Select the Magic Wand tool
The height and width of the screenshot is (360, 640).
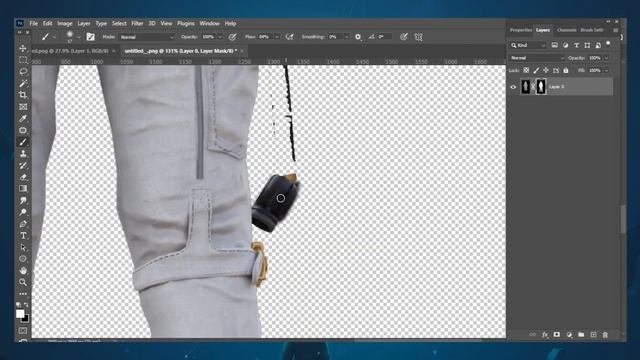tap(23, 83)
